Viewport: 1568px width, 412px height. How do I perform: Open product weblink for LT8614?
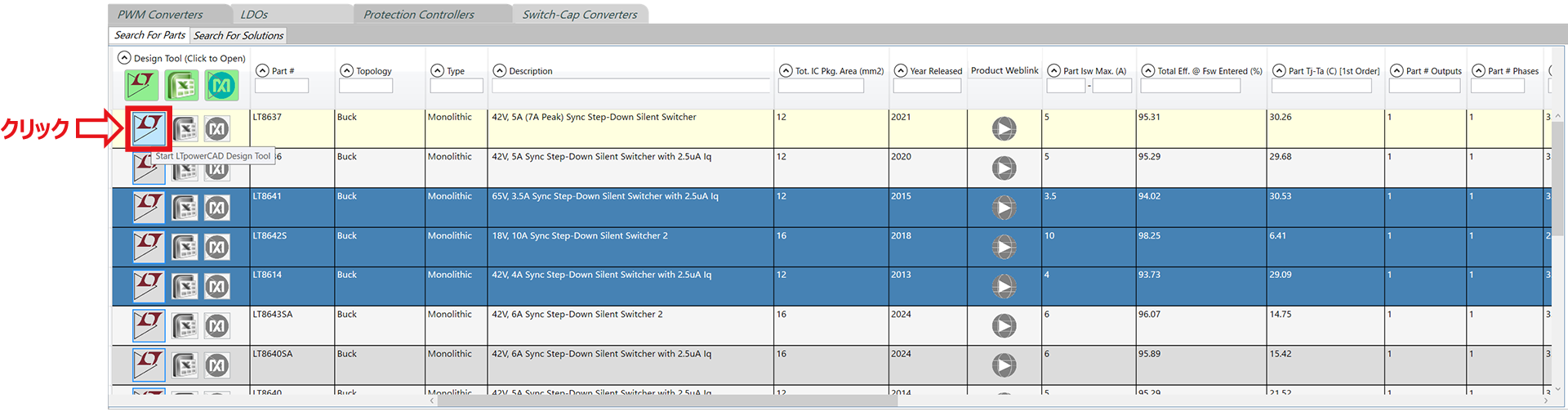coord(1004,286)
